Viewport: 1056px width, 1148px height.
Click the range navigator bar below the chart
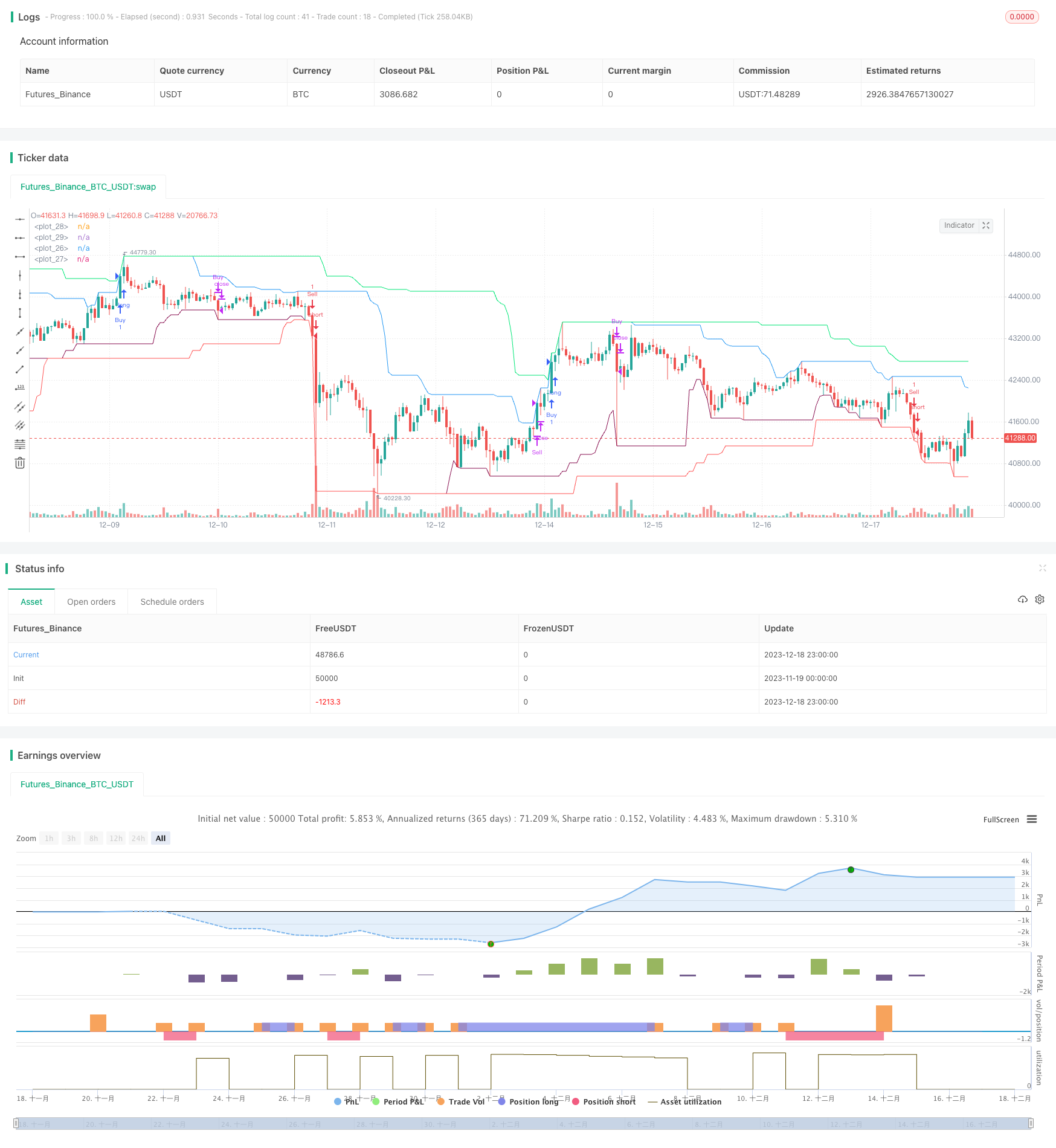(523, 1123)
